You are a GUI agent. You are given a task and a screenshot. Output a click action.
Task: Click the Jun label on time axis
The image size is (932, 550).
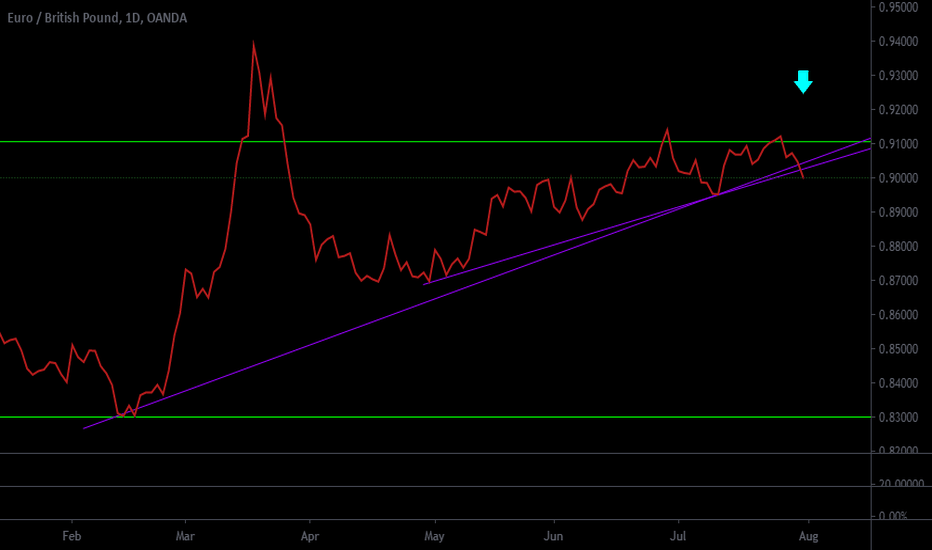pyautogui.click(x=553, y=536)
